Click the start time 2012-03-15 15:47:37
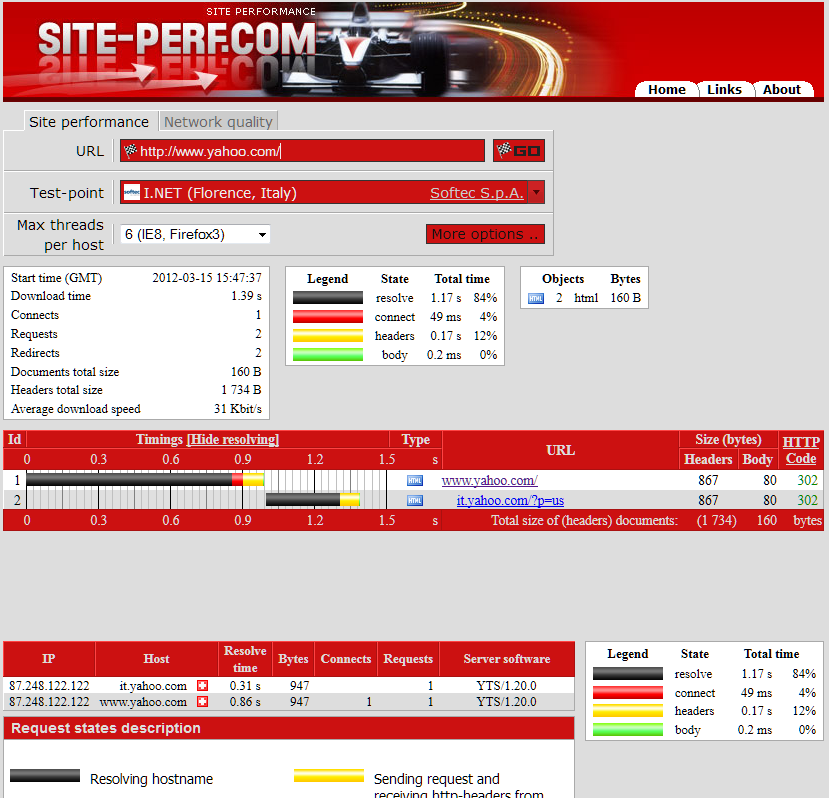This screenshot has width=829, height=798. point(207,278)
